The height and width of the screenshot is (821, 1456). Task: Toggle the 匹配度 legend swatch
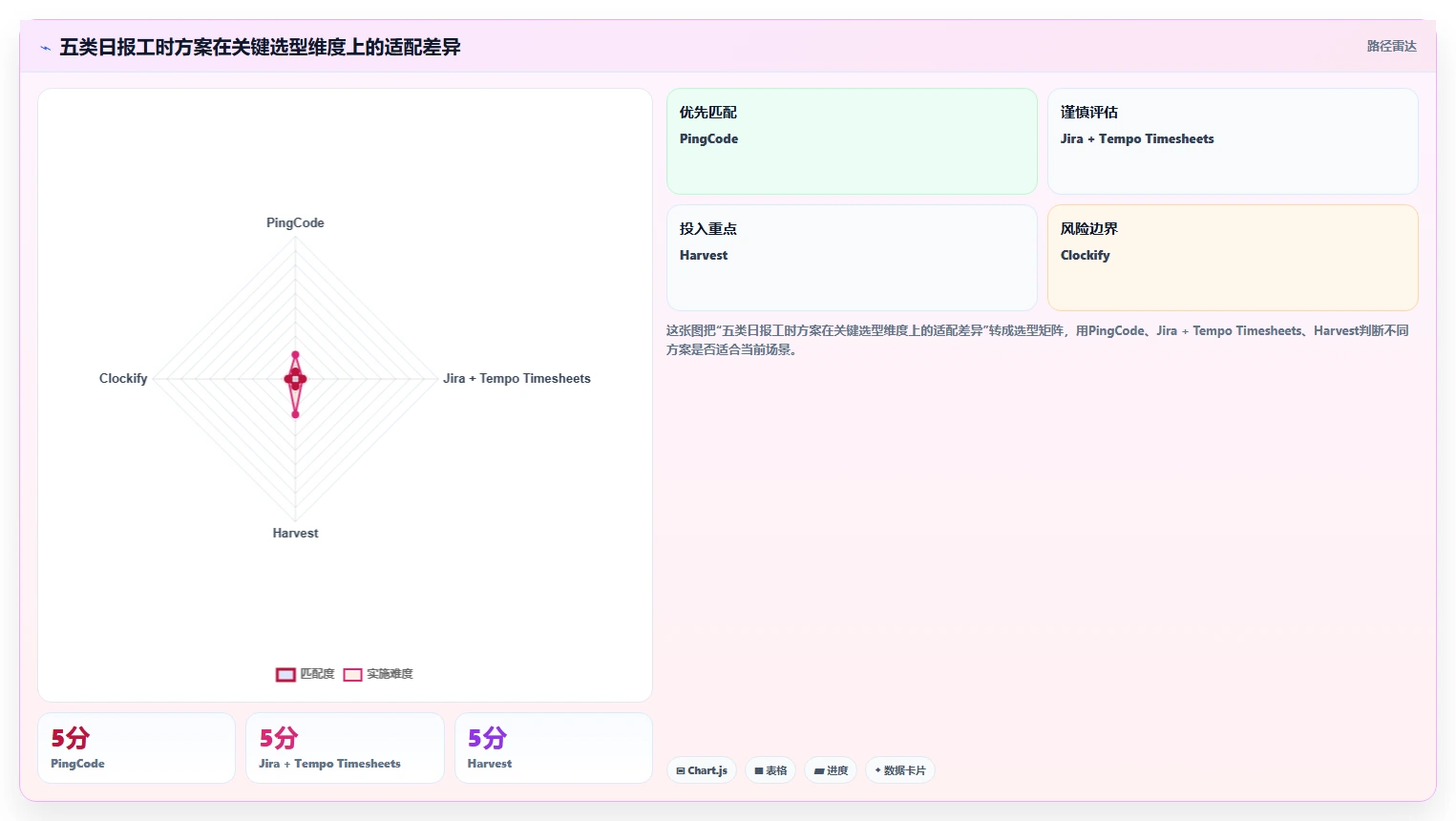coord(285,675)
